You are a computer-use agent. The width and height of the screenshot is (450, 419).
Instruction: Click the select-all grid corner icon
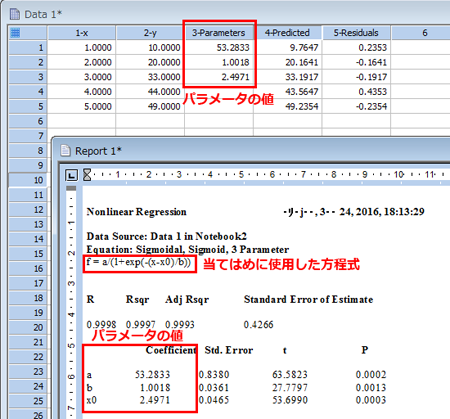click(x=15, y=33)
